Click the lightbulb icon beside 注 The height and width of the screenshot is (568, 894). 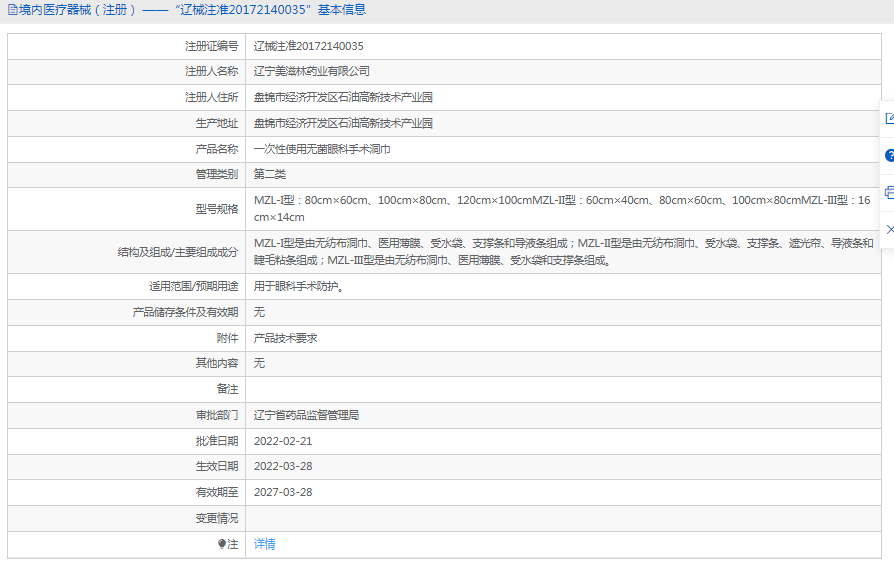click(222, 544)
